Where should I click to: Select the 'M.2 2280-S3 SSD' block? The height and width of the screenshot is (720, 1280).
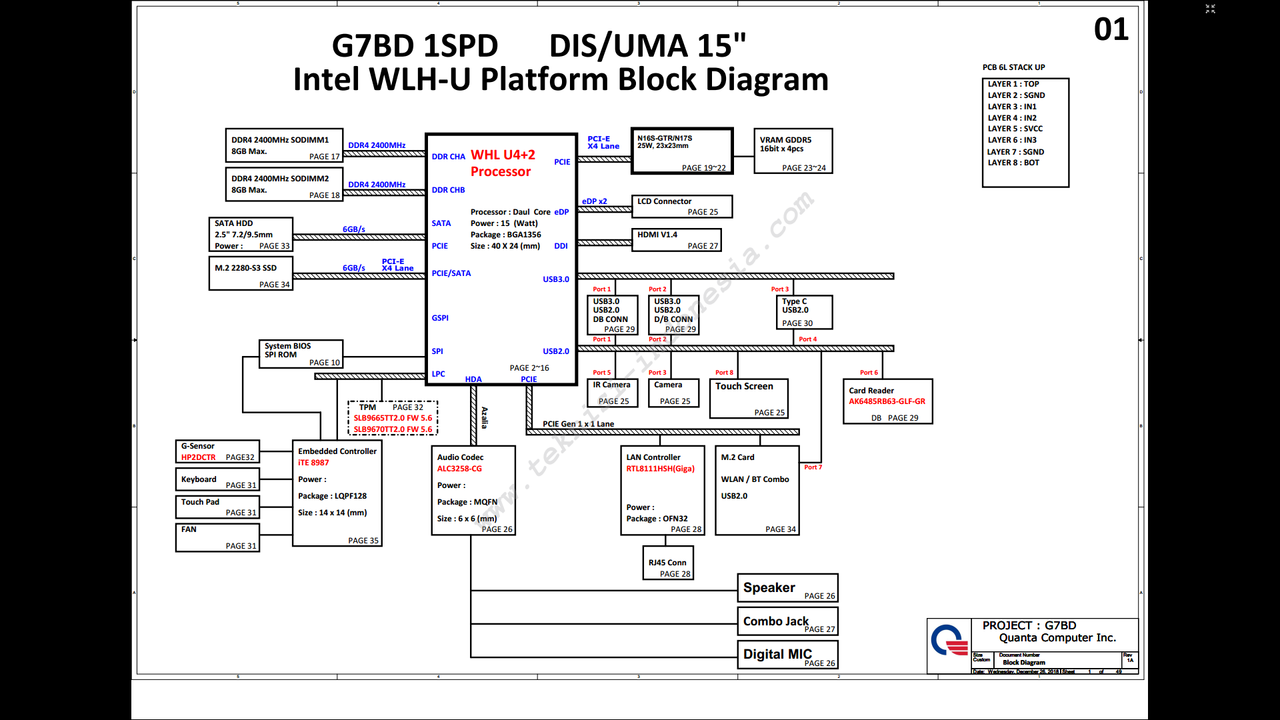(251, 273)
